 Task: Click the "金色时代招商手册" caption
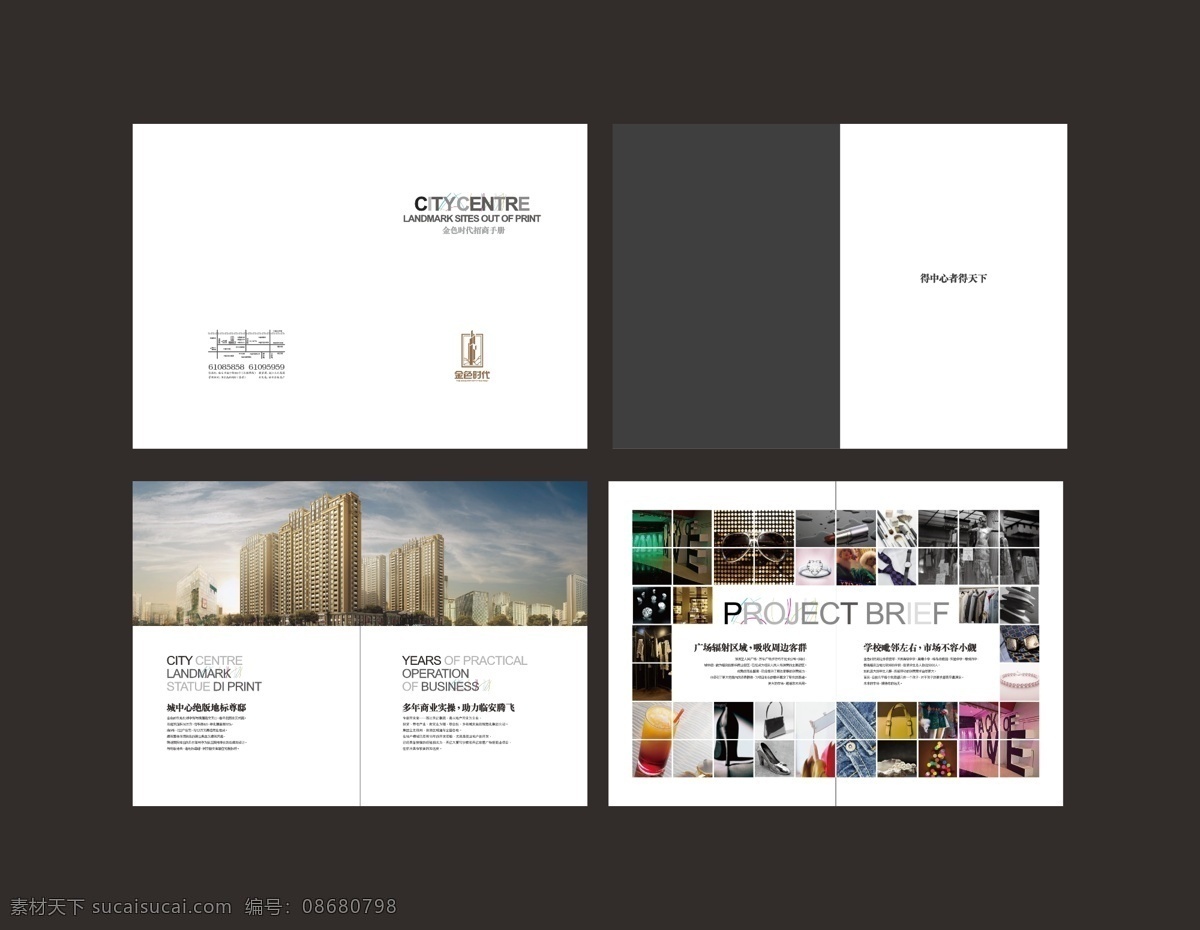(x=474, y=230)
